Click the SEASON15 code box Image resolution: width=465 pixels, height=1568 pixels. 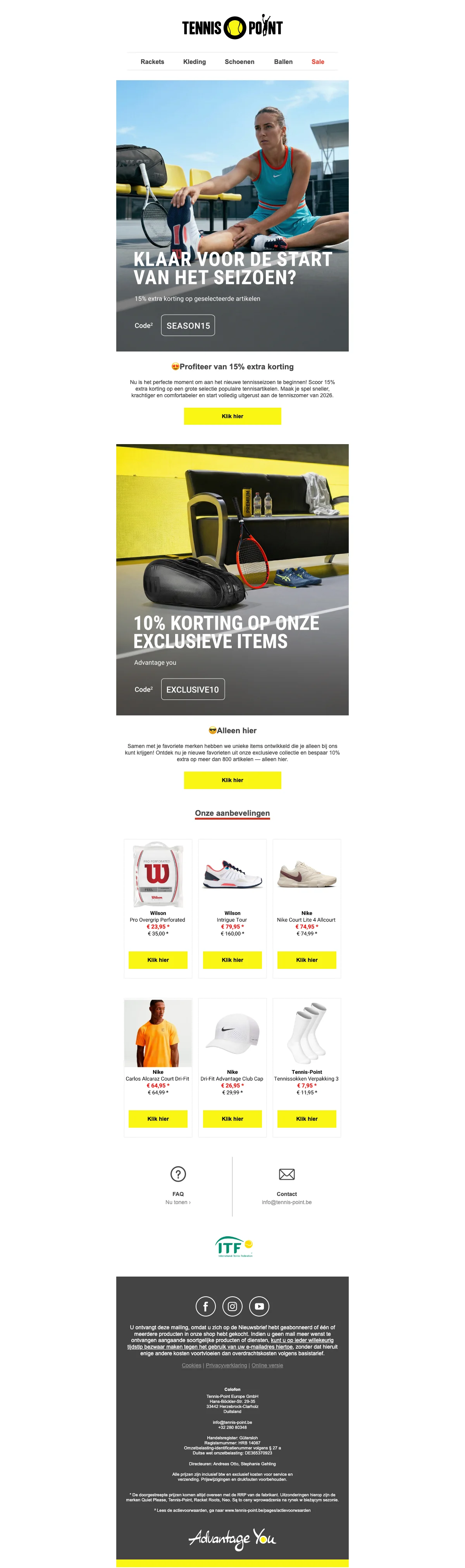[188, 326]
